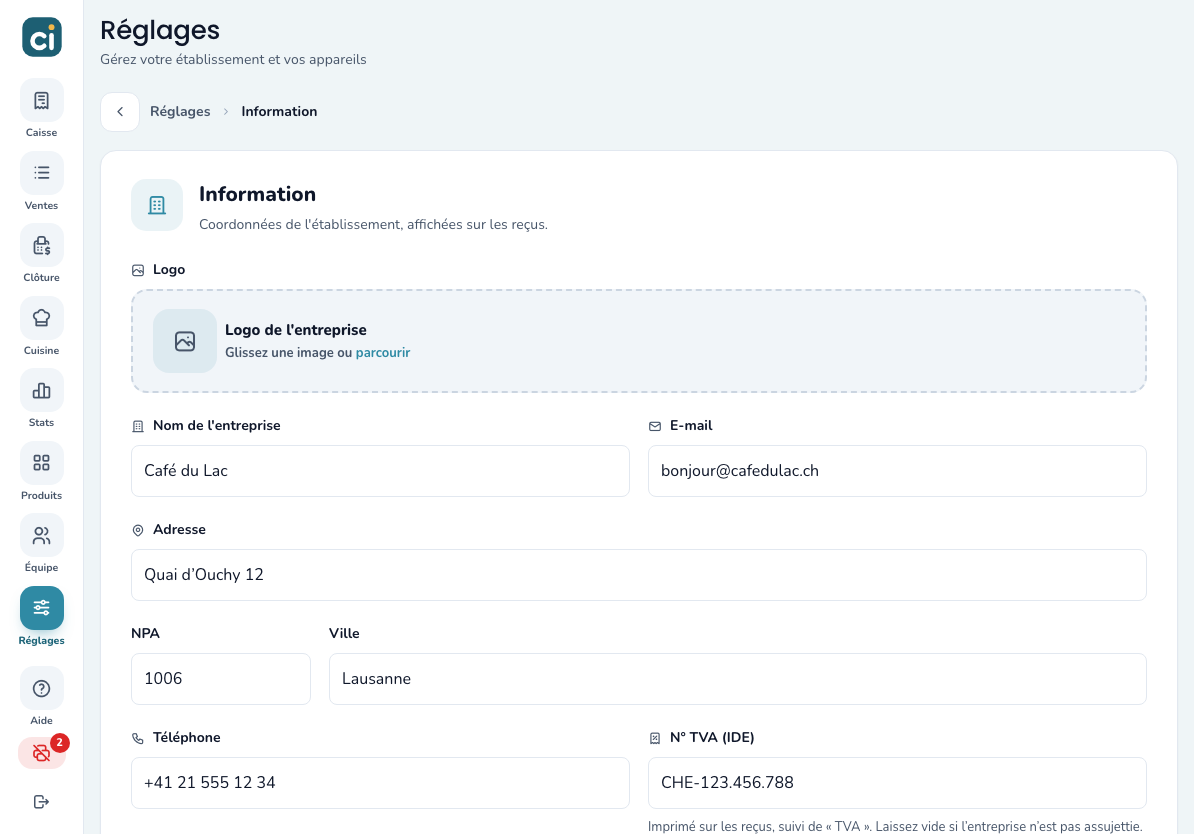Focus the Nom de l'entreprise field
Viewport: 1194px width, 834px height.
pyautogui.click(x=380, y=471)
